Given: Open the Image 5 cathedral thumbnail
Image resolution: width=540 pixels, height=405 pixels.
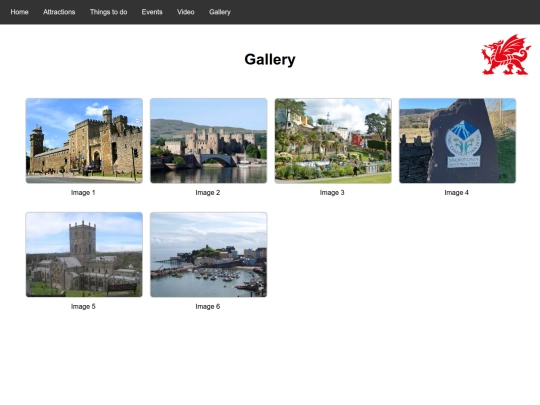Looking at the screenshot, I should (x=84, y=255).
